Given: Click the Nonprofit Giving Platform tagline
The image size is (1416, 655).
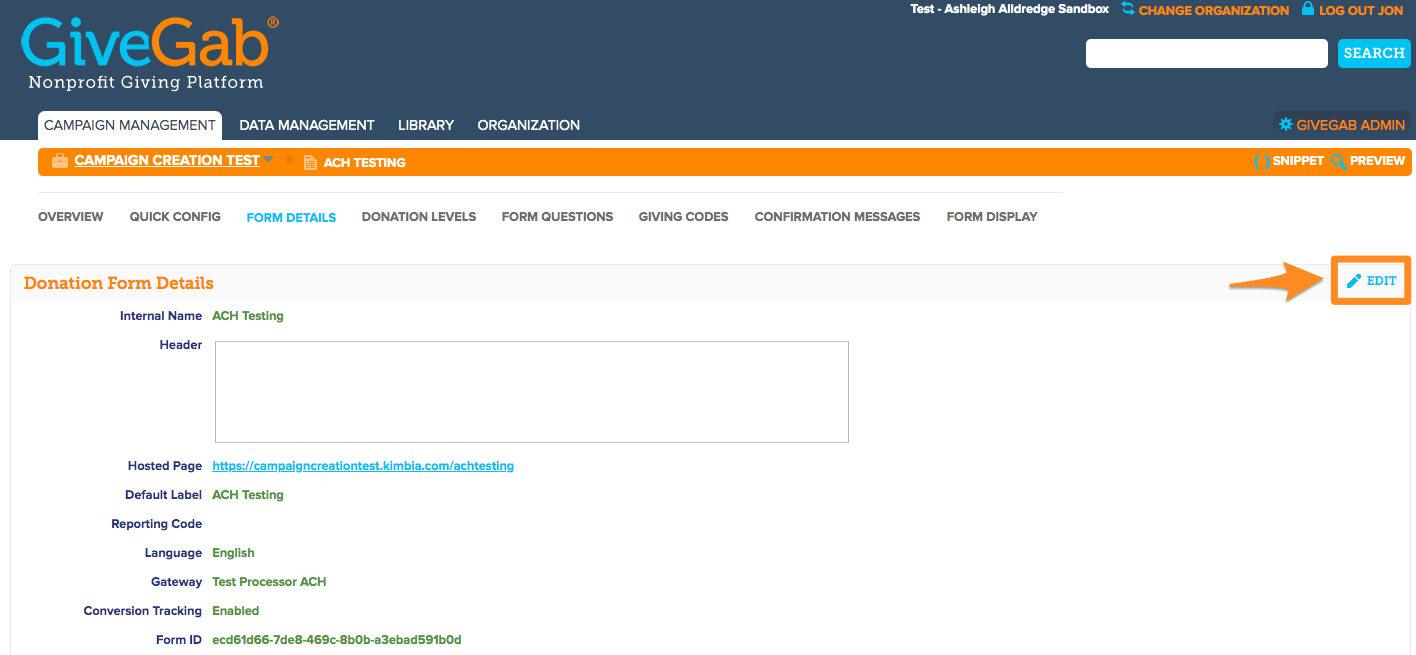Looking at the screenshot, I should [146, 83].
